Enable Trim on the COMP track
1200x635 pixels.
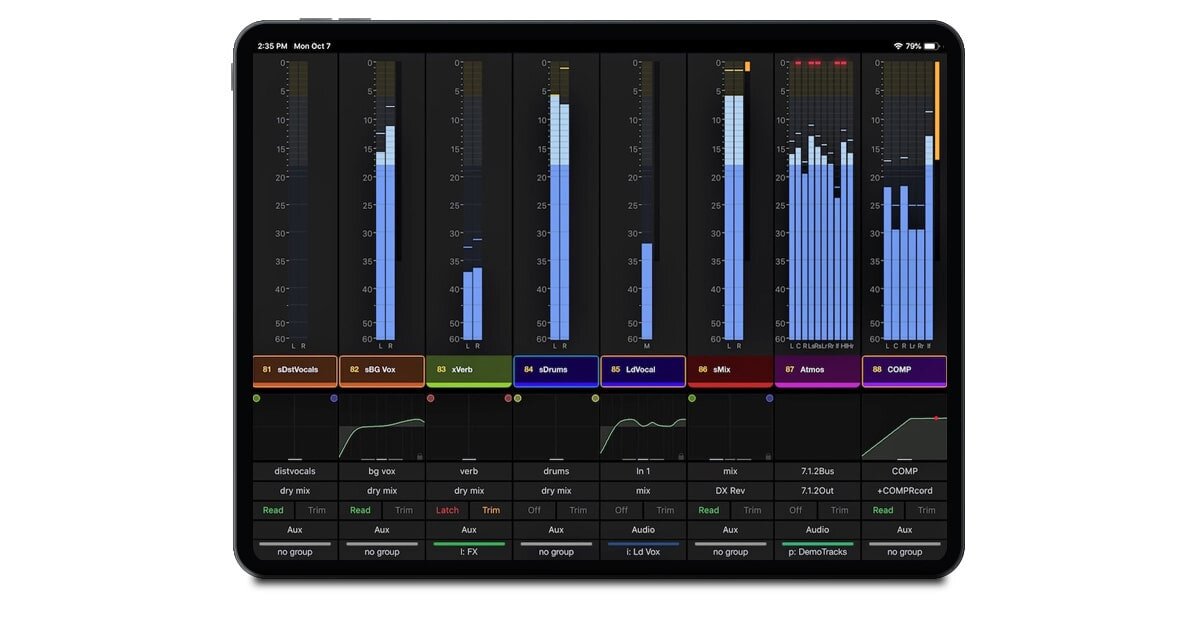(x=927, y=510)
